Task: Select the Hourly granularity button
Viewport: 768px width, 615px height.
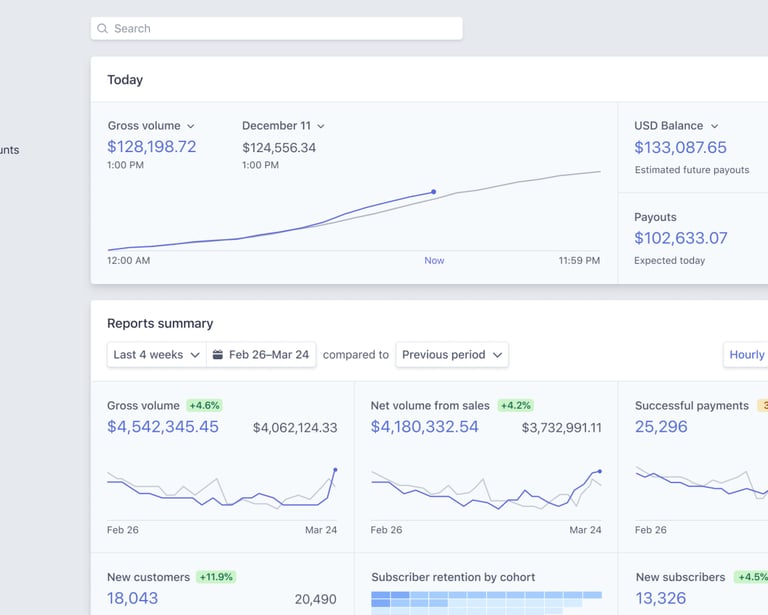Action: tap(746, 355)
